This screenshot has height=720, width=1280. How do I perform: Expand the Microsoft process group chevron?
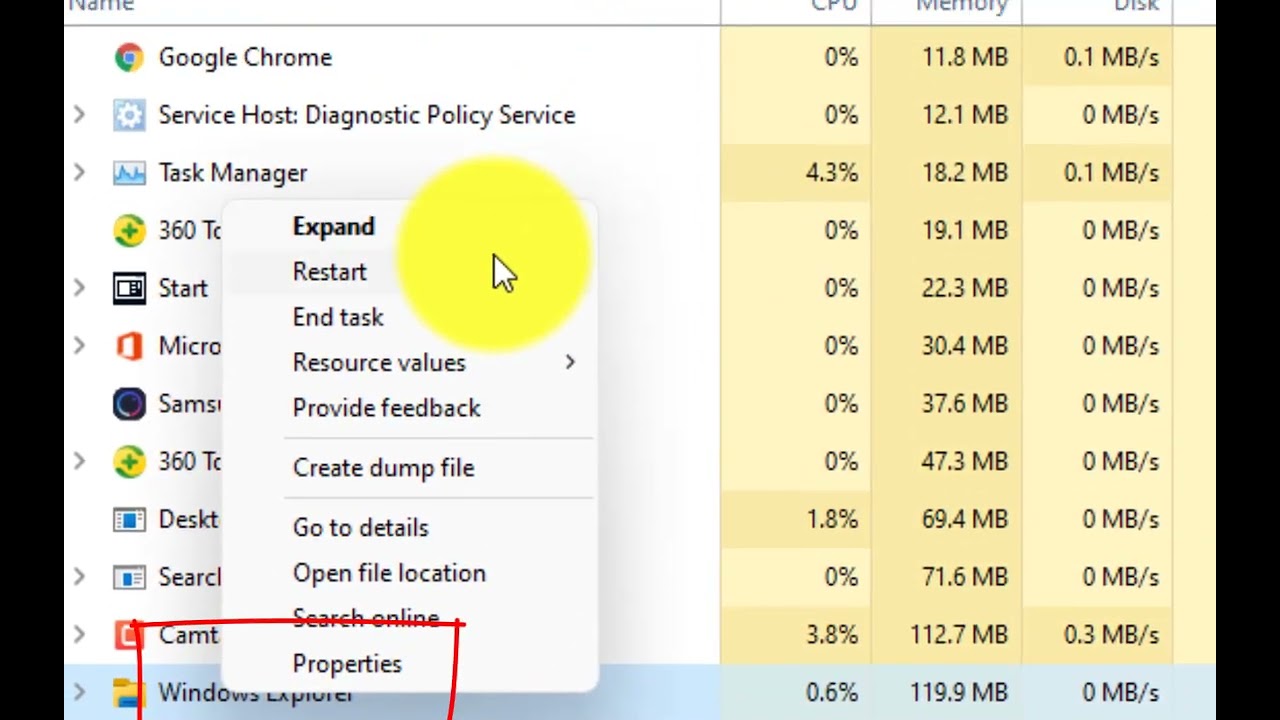[79, 346]
